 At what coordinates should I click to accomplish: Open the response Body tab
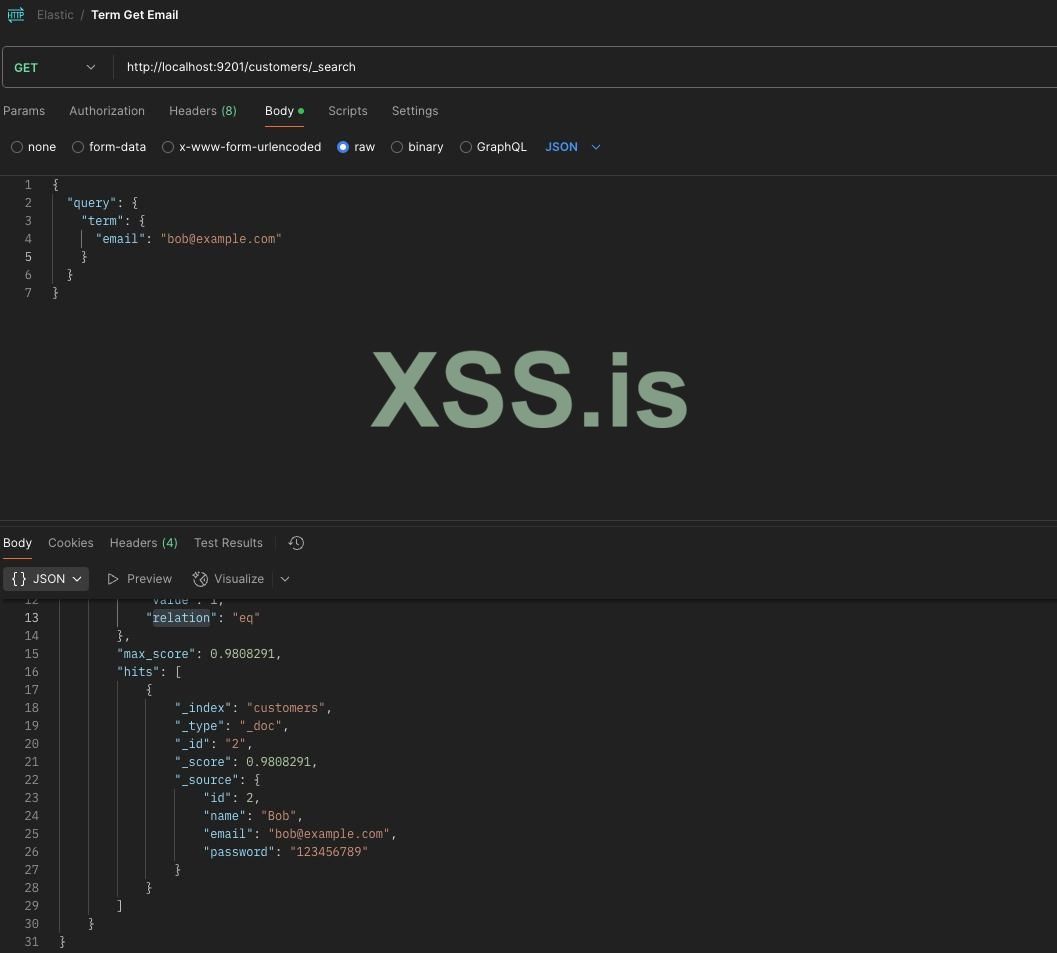coord(18,543)
